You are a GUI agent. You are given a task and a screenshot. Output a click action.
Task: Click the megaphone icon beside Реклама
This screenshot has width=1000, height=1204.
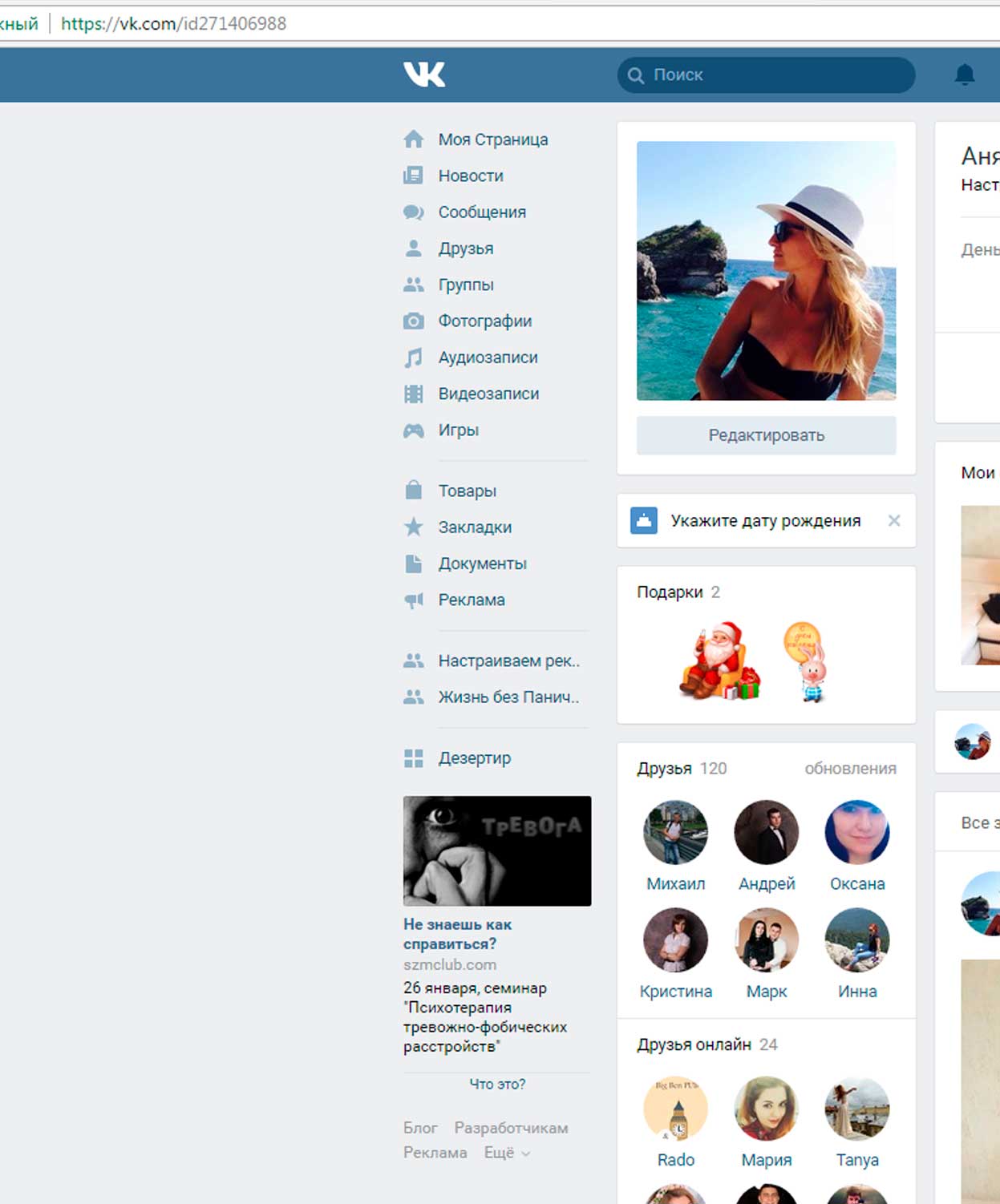(x=414, y=600)
